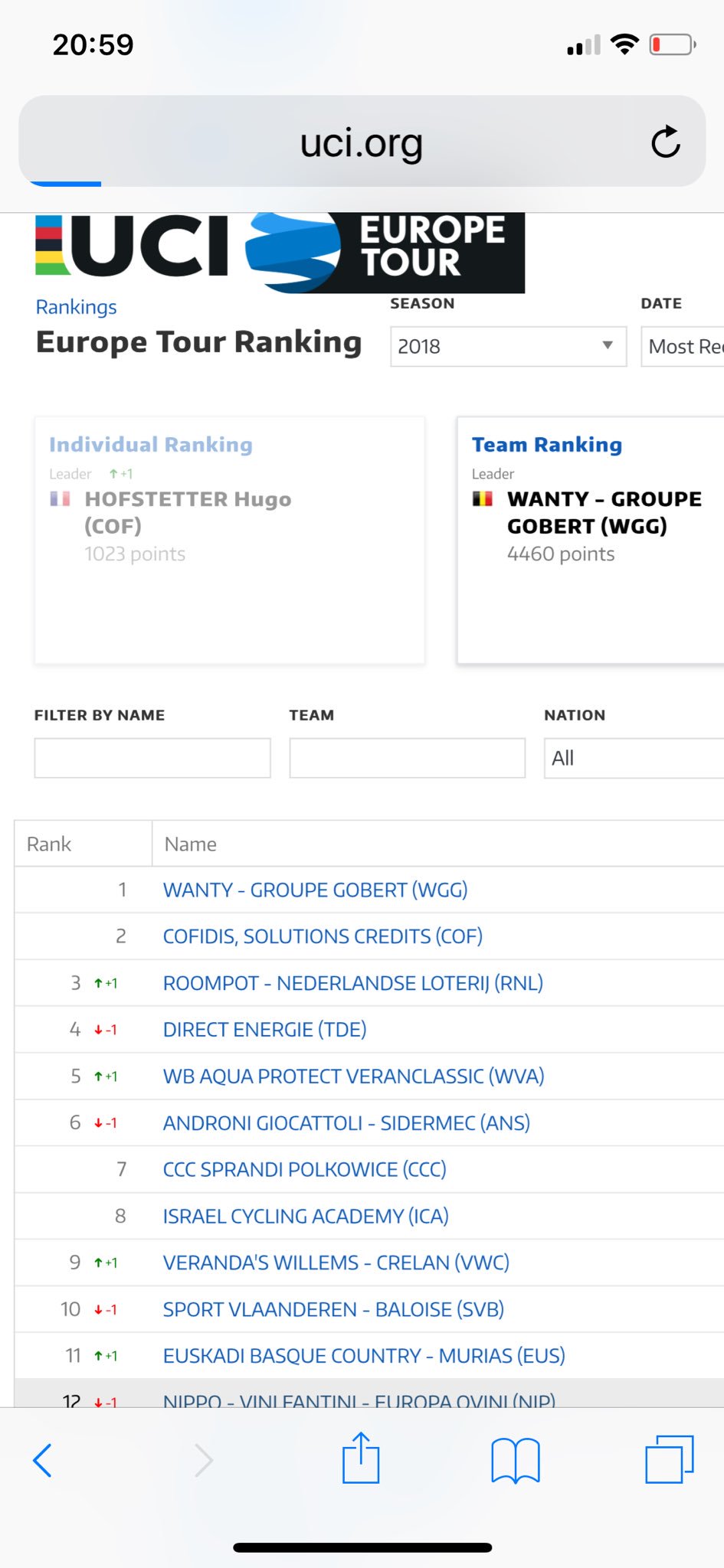The image size is (724, 1568).
Task: Open WANTY - GROUPE GOBERT (WGG) team row link
Action: click(x=315, y=890)
